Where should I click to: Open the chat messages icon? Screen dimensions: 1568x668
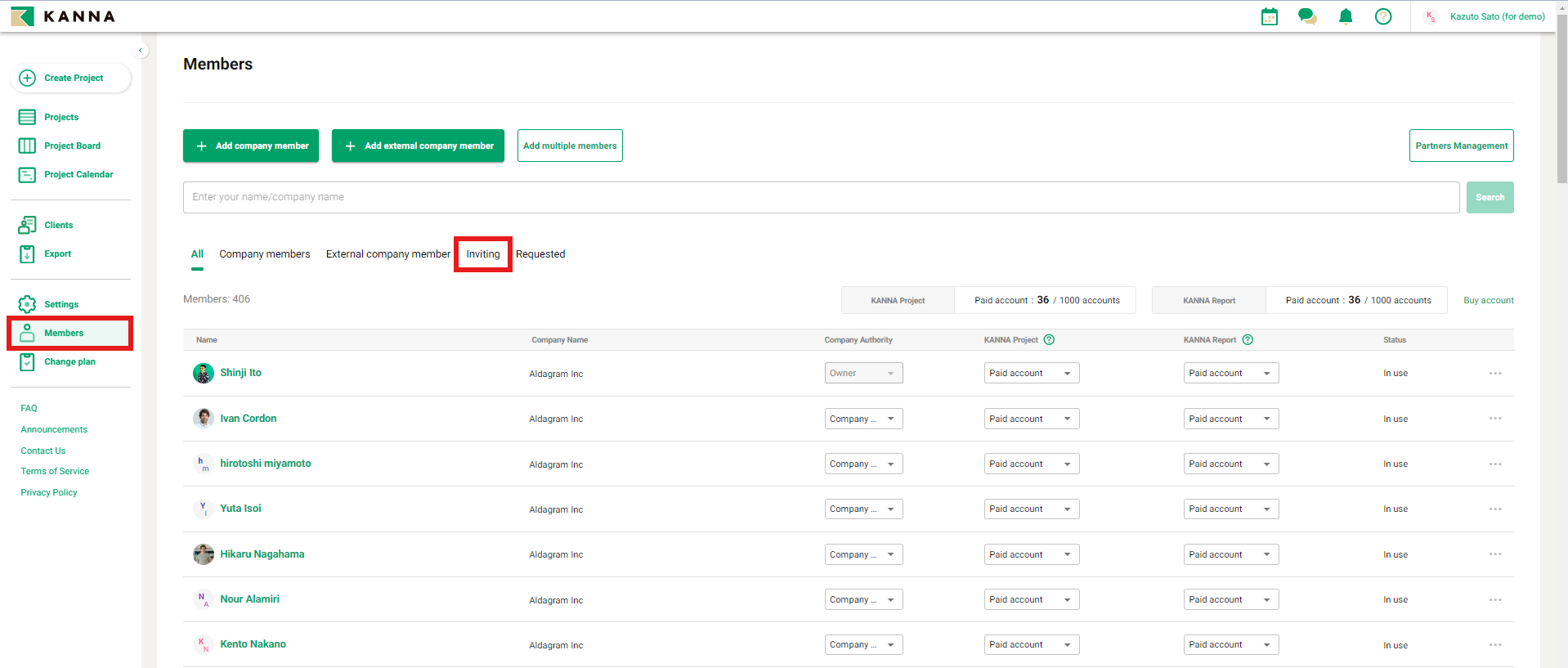pyautogui.click(x=1306, y=16)
